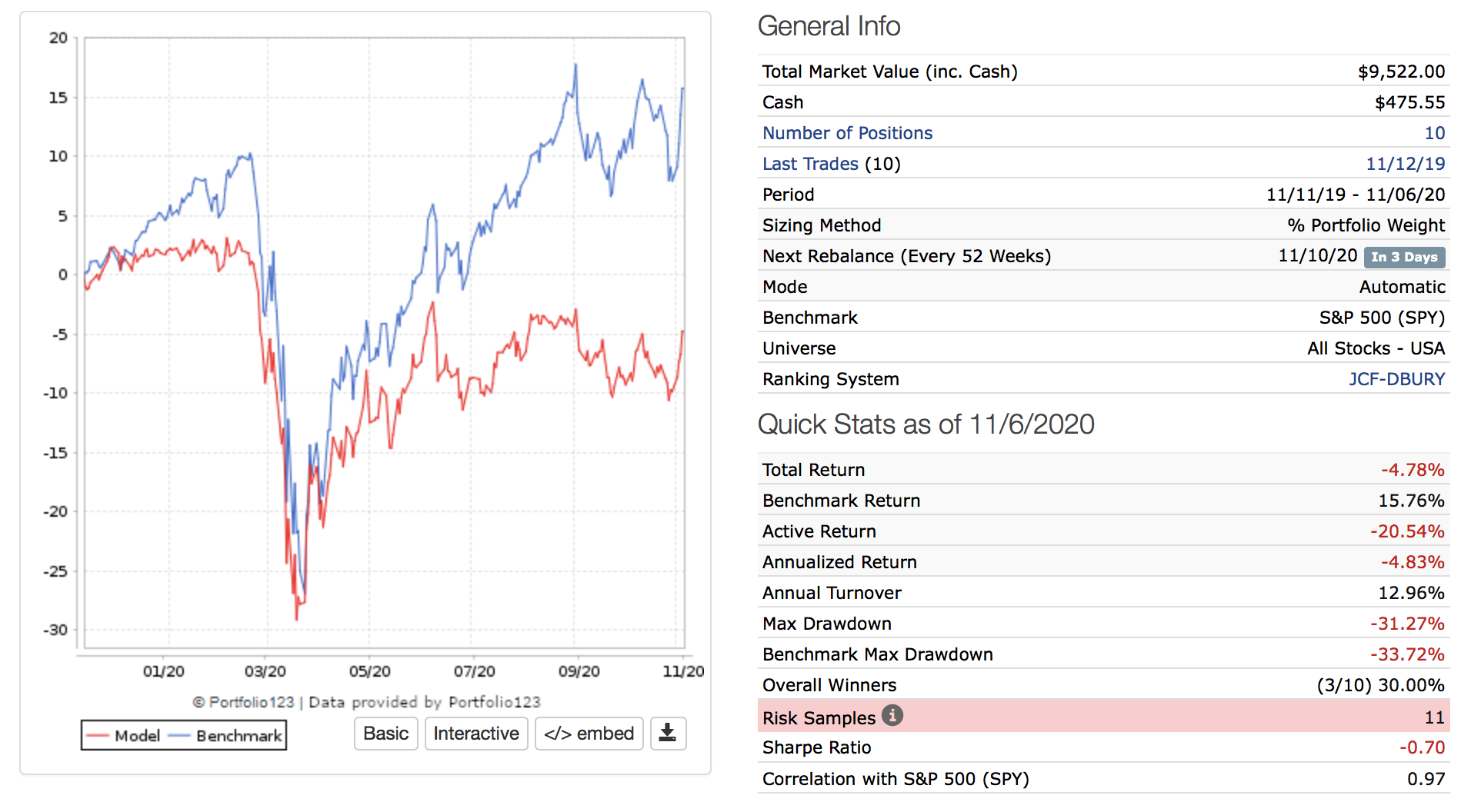
Task: Open the Last Trades link
Action: pos(809,164)
